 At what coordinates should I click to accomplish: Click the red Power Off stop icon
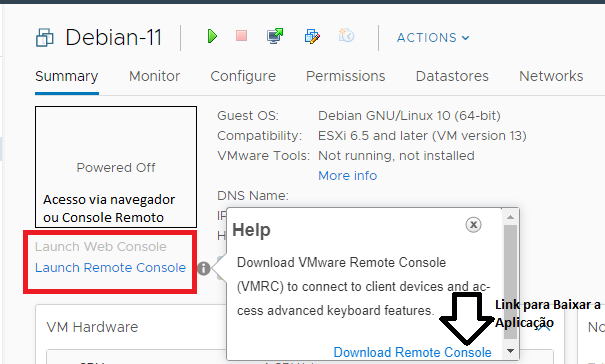coord(242,36)
